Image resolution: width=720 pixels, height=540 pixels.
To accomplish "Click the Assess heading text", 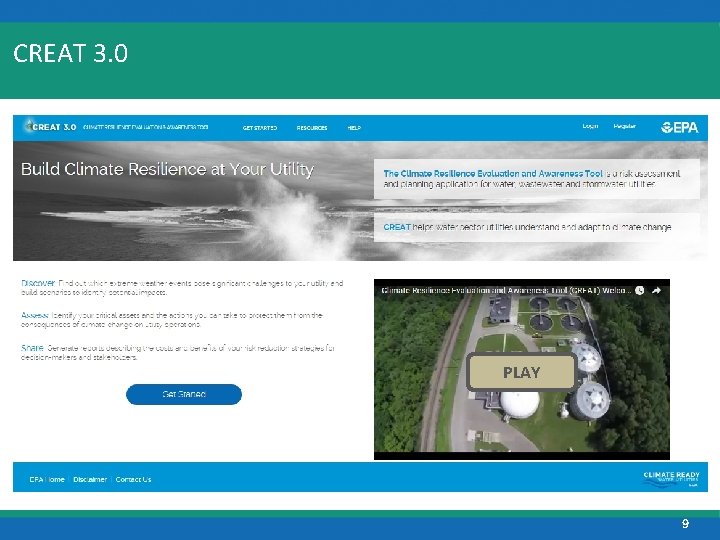I will [35, 315].
